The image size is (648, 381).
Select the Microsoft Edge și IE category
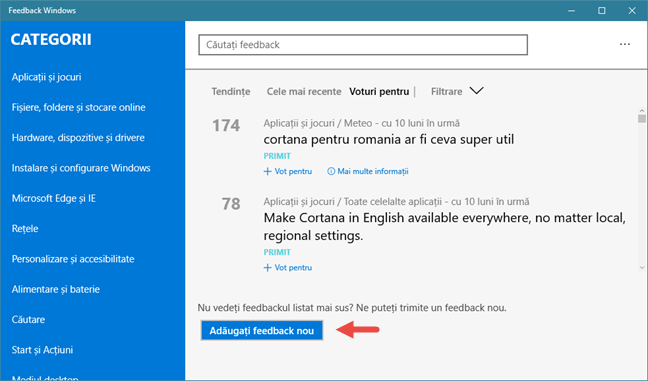tap(54, 198)
